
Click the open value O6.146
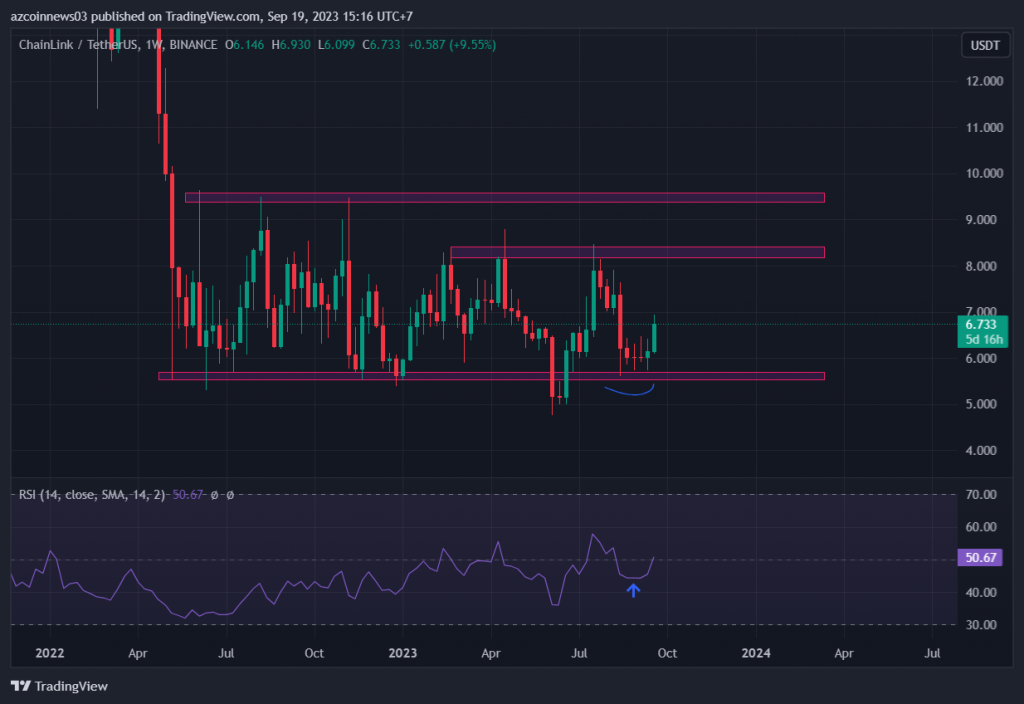click(244, 44)
